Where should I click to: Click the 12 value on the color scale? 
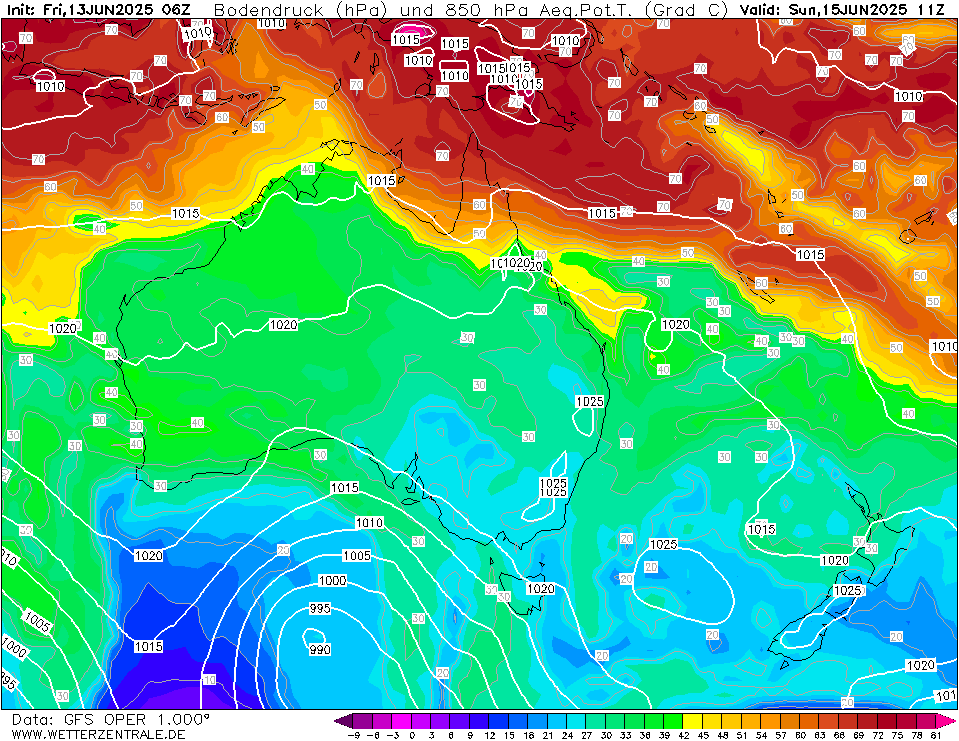click(489, 735)
